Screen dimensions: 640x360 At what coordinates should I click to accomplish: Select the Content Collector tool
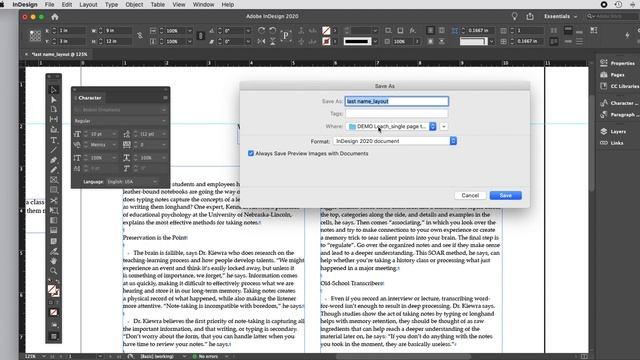pos(53,129)
